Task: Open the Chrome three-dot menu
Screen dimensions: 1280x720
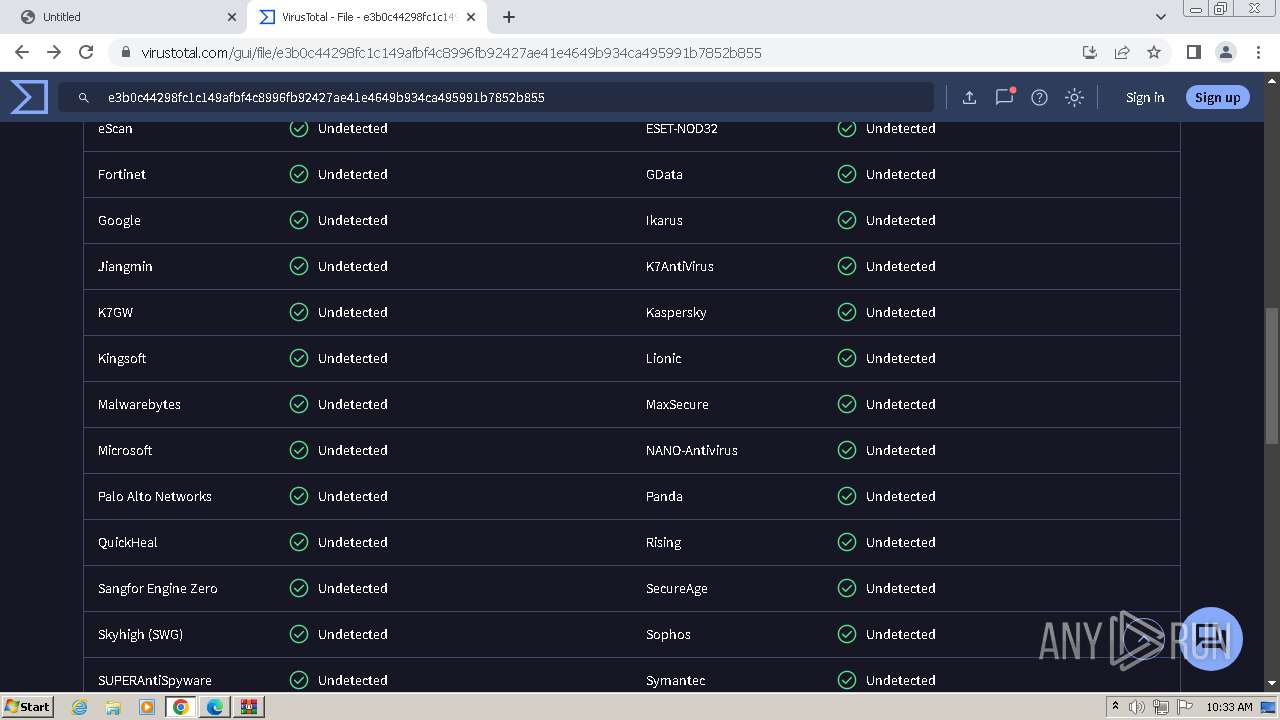Action: pos(1258,52)
